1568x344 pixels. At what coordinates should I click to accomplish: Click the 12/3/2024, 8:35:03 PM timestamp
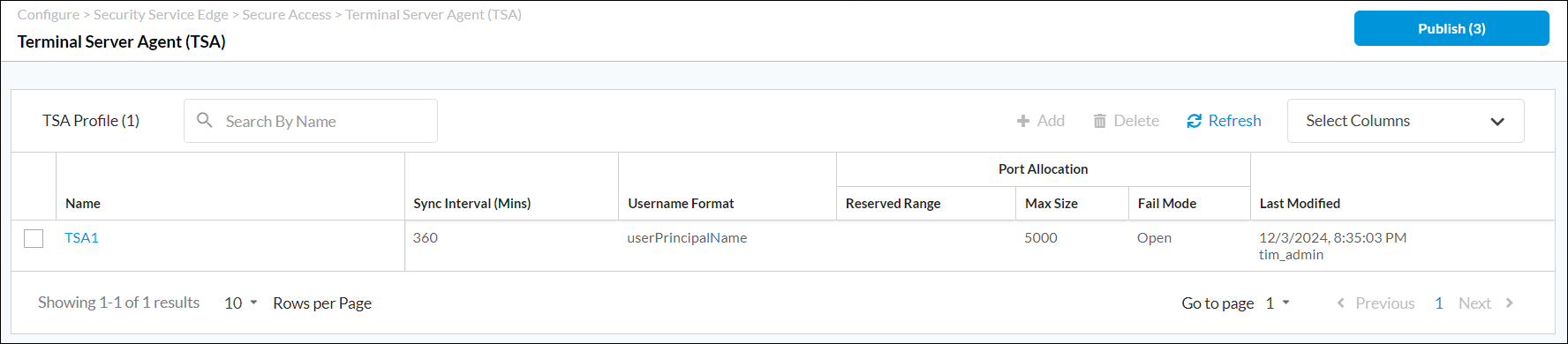pyautogui.click(x=1333, y=237)
